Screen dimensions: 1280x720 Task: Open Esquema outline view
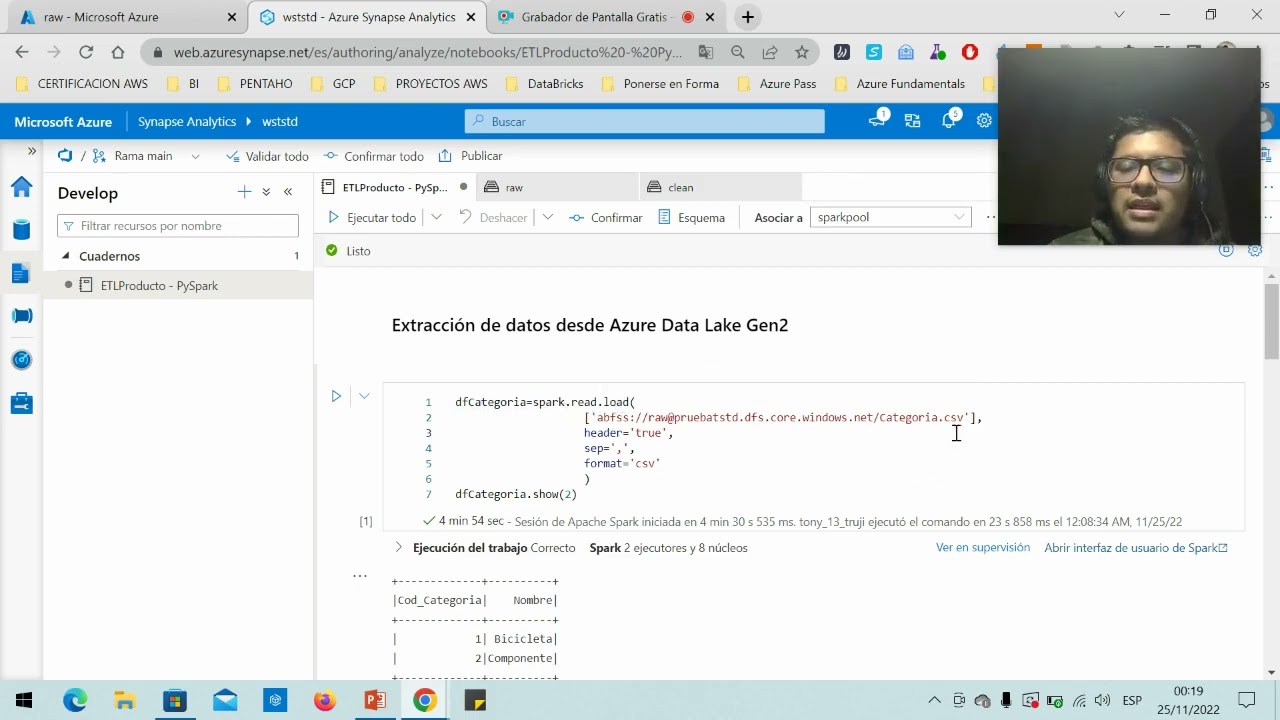point(692,217)
